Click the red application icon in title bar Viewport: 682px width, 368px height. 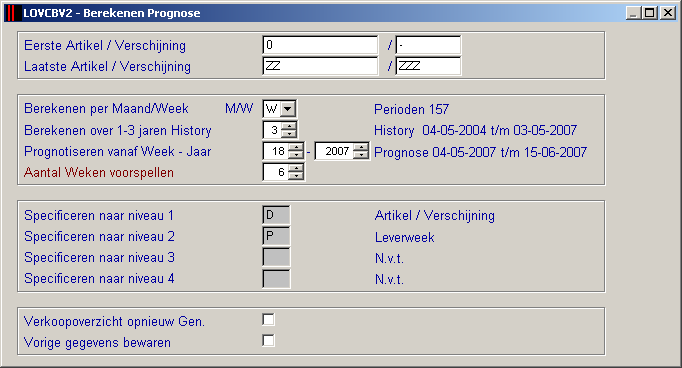pyautogui.click(x=12, y=13)
